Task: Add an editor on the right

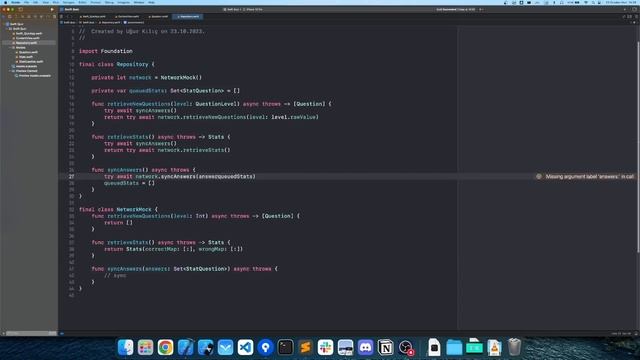Action: point(635,17)
